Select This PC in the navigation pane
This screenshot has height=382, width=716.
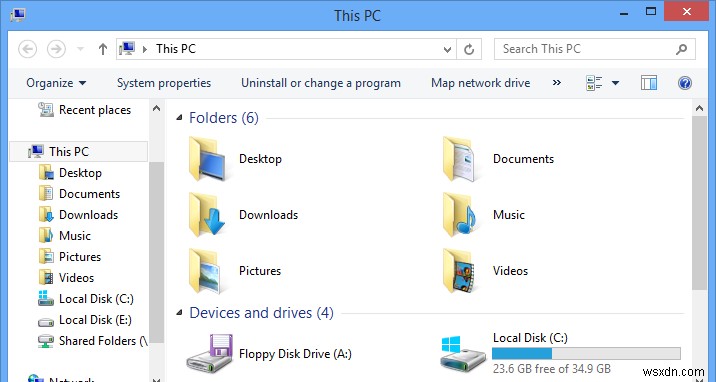coord(79,152)
